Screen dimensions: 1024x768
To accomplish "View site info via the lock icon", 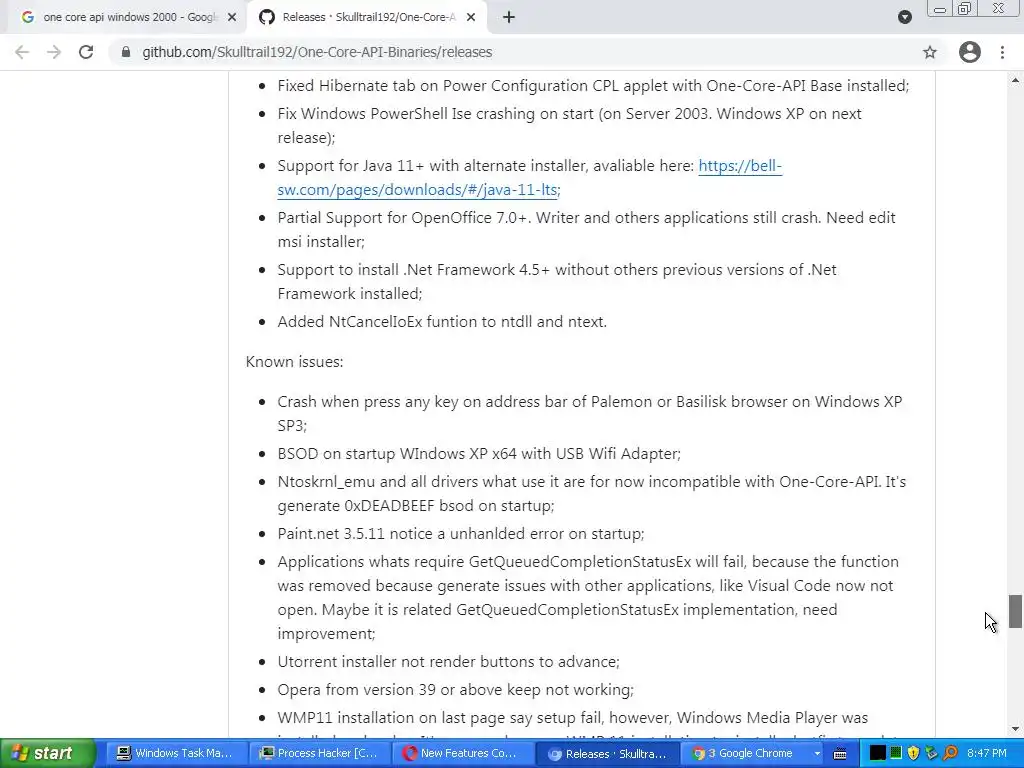I will click(126, 52).
